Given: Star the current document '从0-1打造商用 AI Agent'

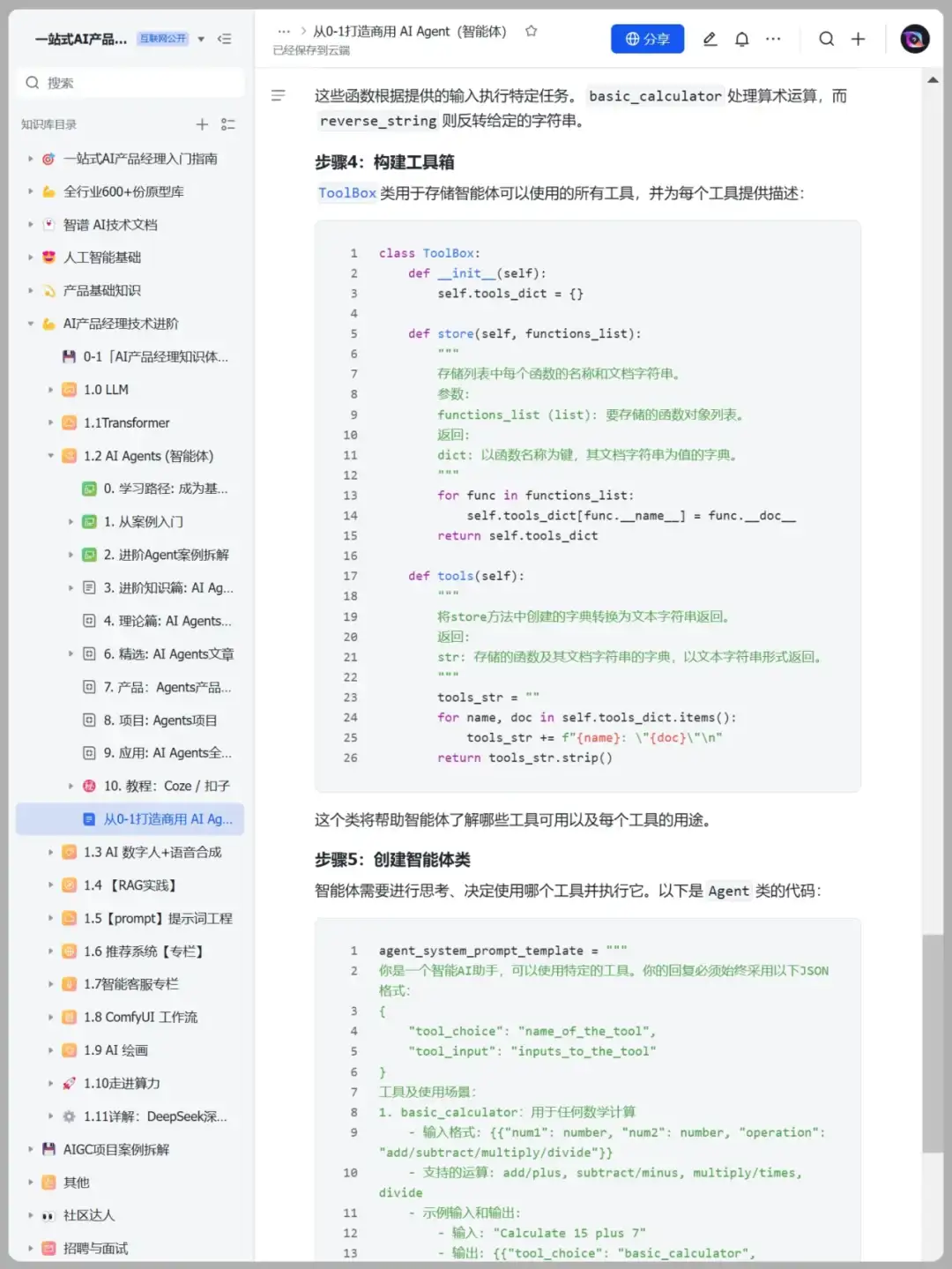Looking at the screenshot, I should [531, 30].
